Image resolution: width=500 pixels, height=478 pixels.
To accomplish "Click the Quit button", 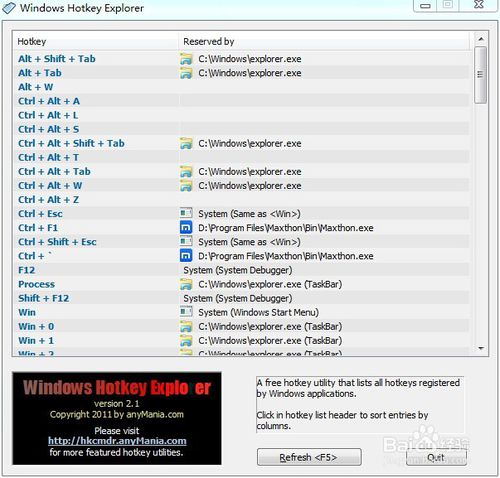I will point(436,457).
